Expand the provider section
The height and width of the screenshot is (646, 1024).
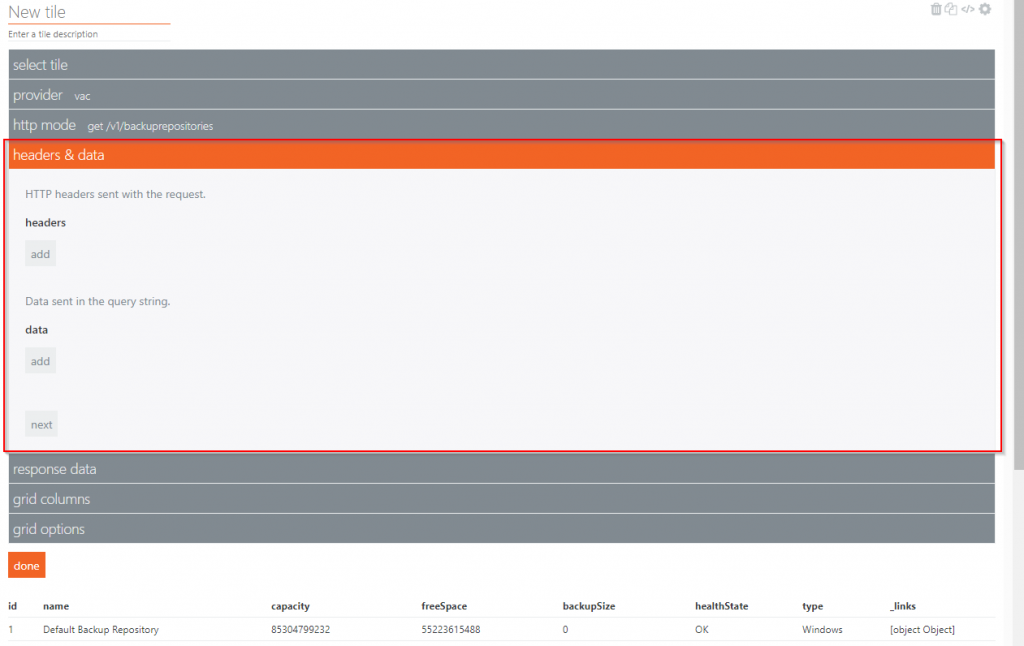click(501, 95)
